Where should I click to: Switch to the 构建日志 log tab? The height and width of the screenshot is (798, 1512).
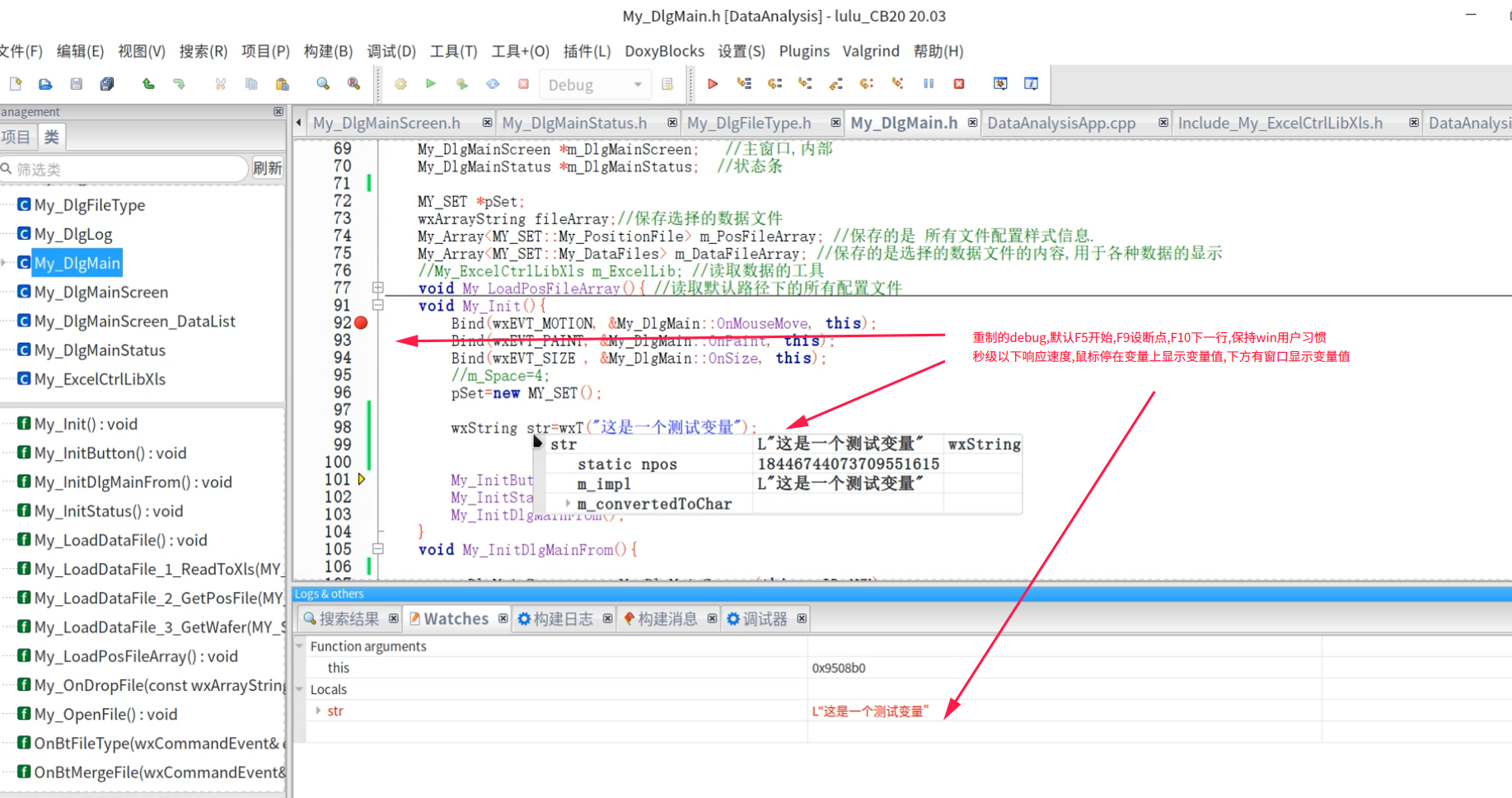pos(563,619)
